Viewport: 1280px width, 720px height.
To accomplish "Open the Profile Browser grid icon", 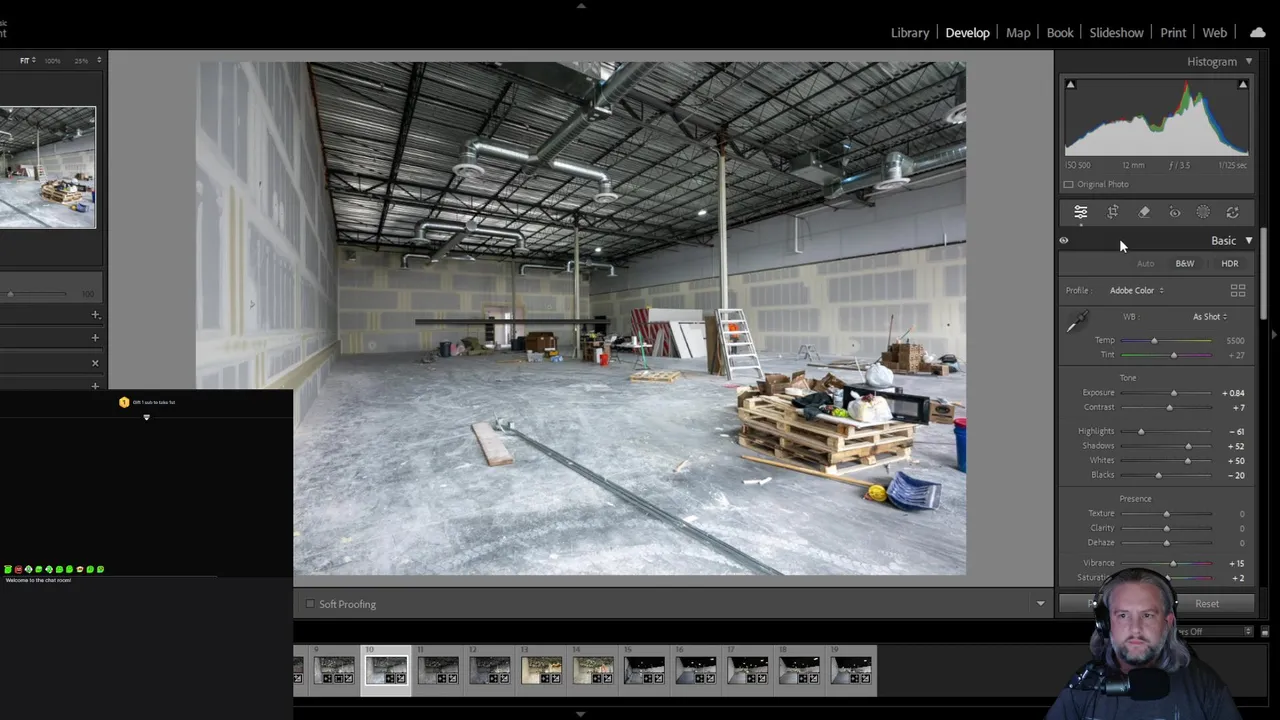I will pos(1238,290).
